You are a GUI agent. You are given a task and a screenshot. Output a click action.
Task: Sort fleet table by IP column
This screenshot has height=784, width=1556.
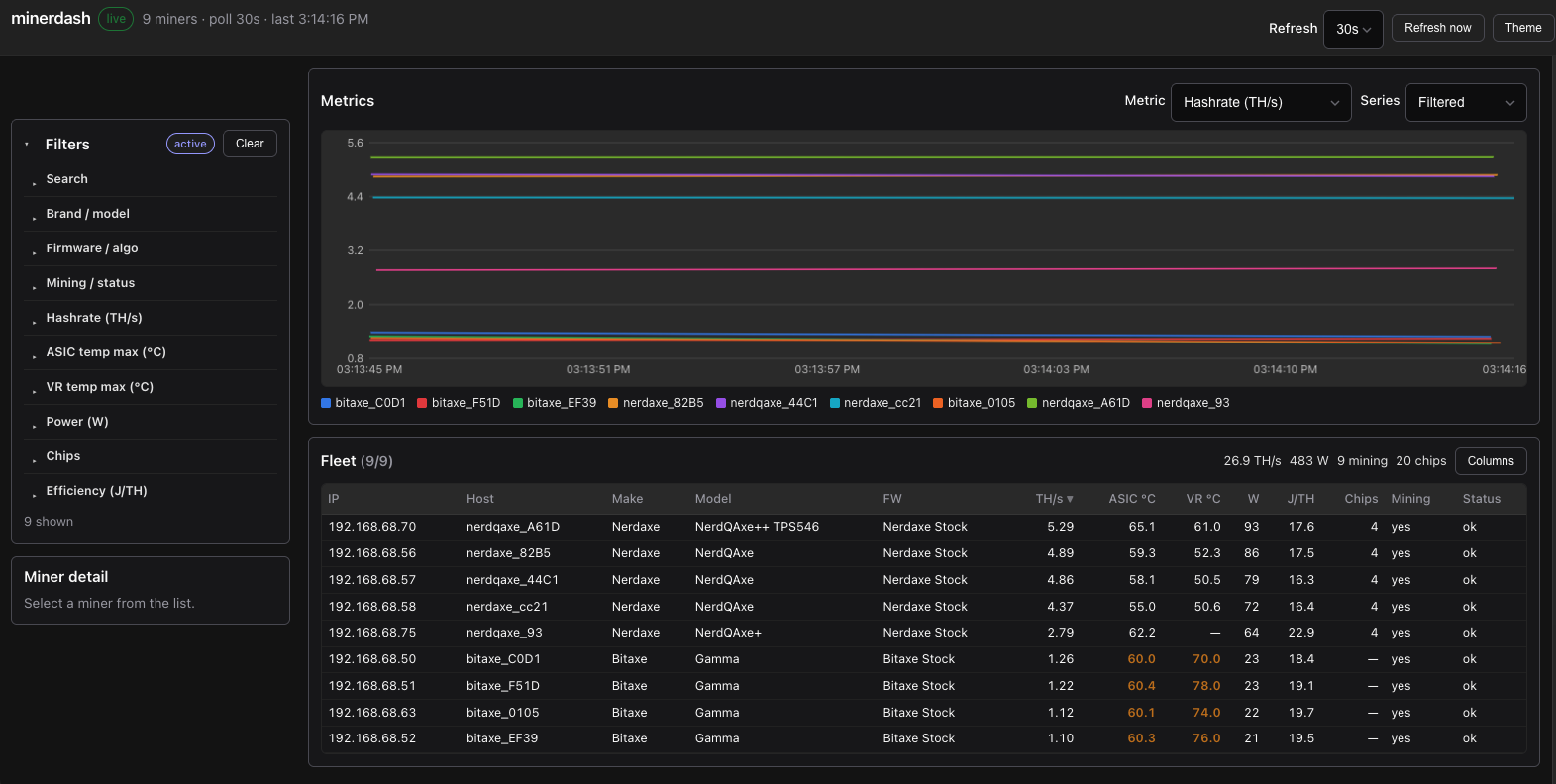[x=334, y=499]
